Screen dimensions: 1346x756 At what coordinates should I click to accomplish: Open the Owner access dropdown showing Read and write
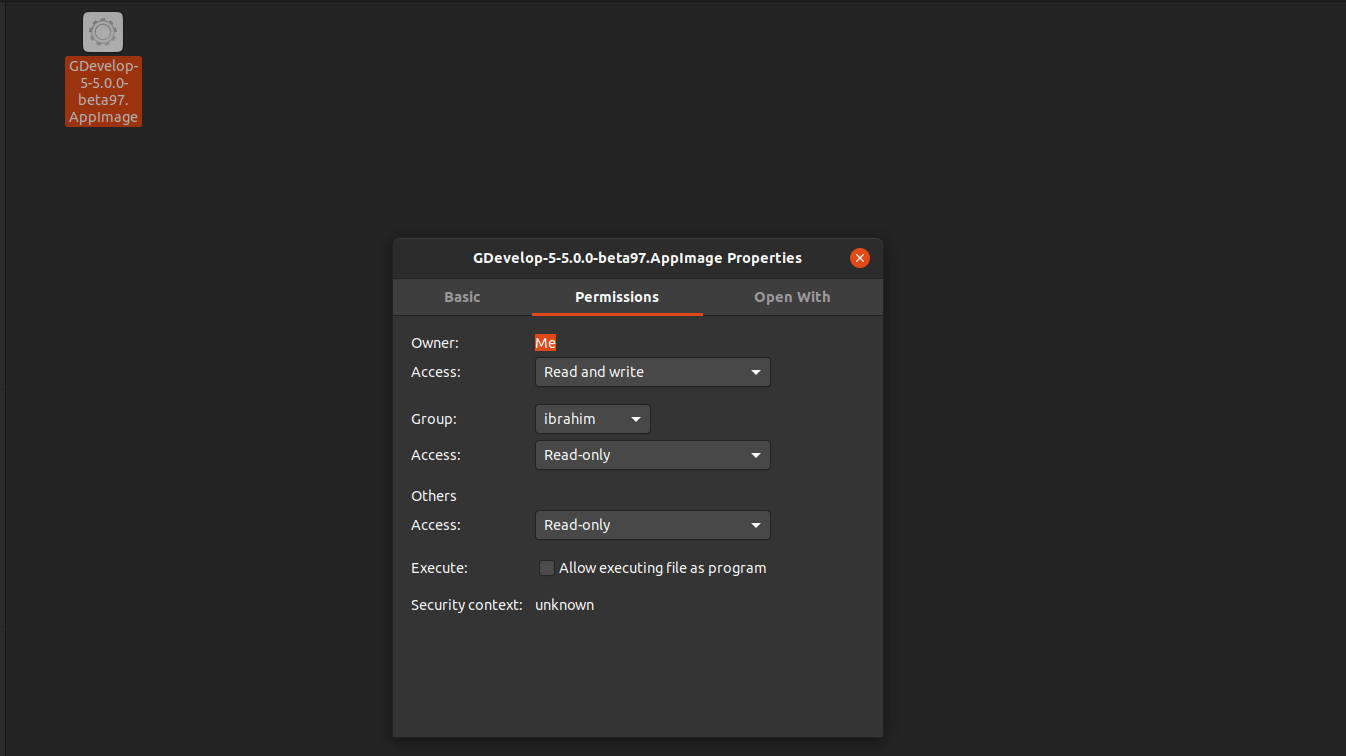[653, 372]
